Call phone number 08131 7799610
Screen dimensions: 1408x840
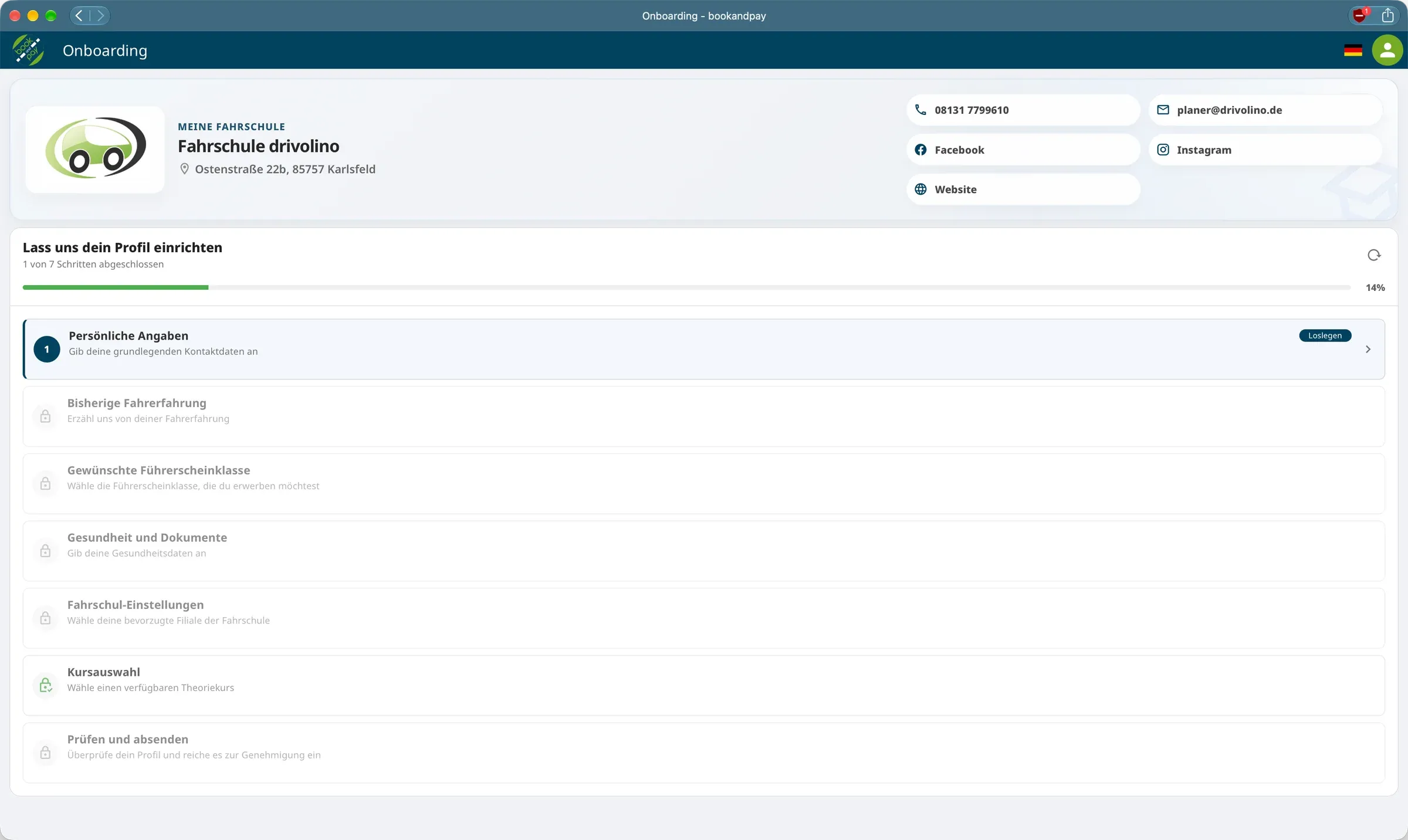[x=1023, y=110]
